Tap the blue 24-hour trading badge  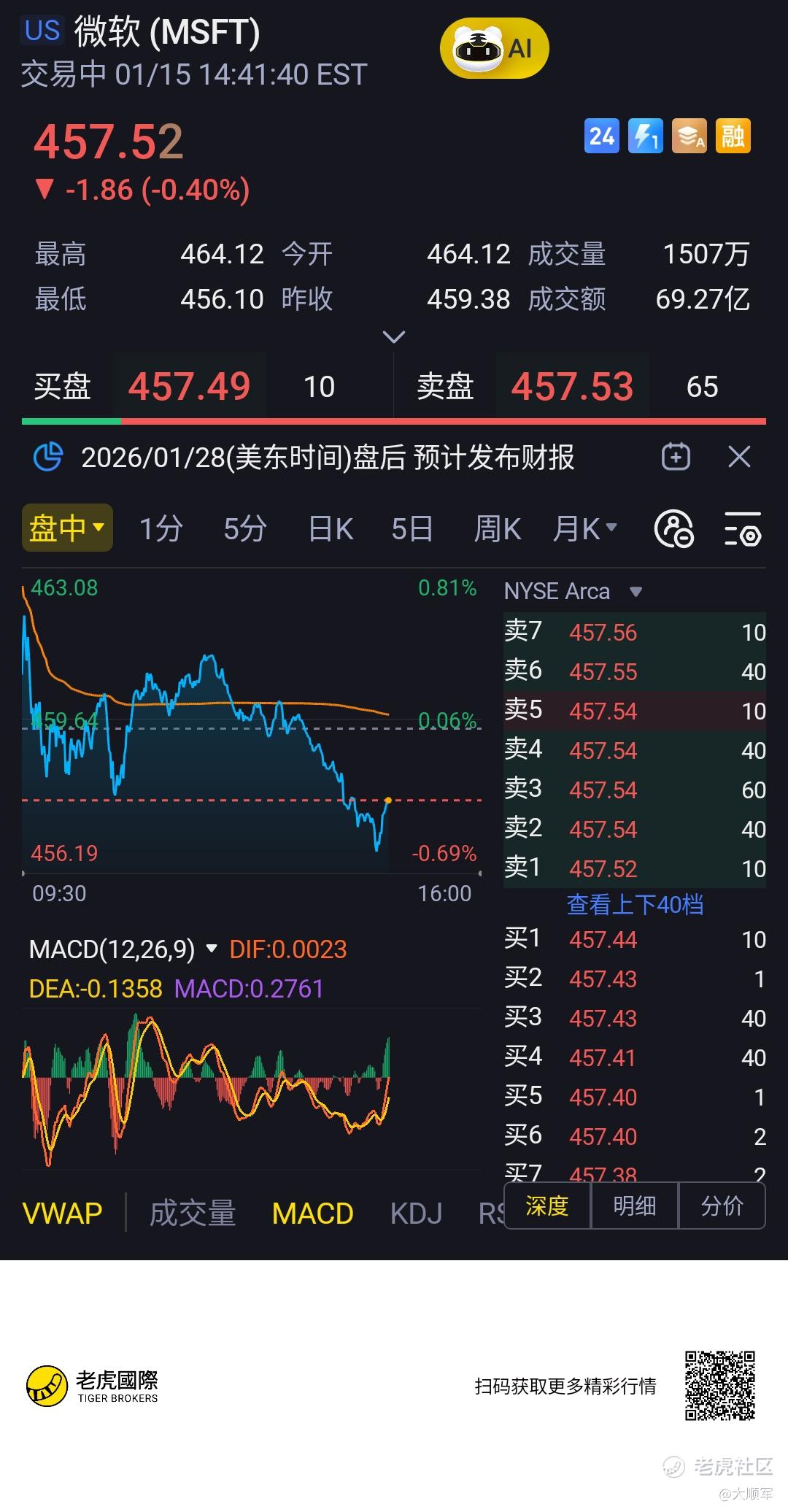coord(601,136)
